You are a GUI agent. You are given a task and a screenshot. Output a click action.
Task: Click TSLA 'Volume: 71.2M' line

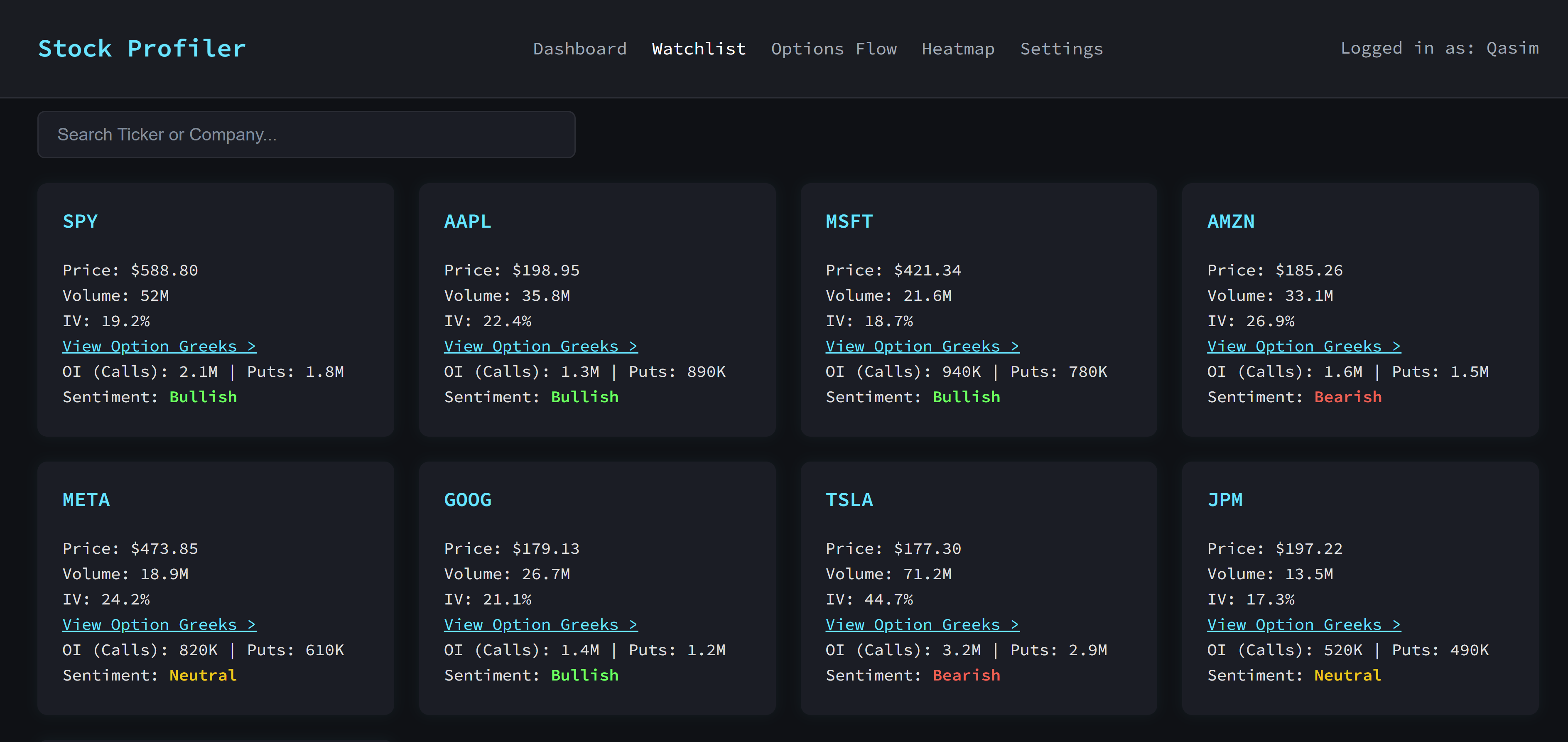click(889, 574)
